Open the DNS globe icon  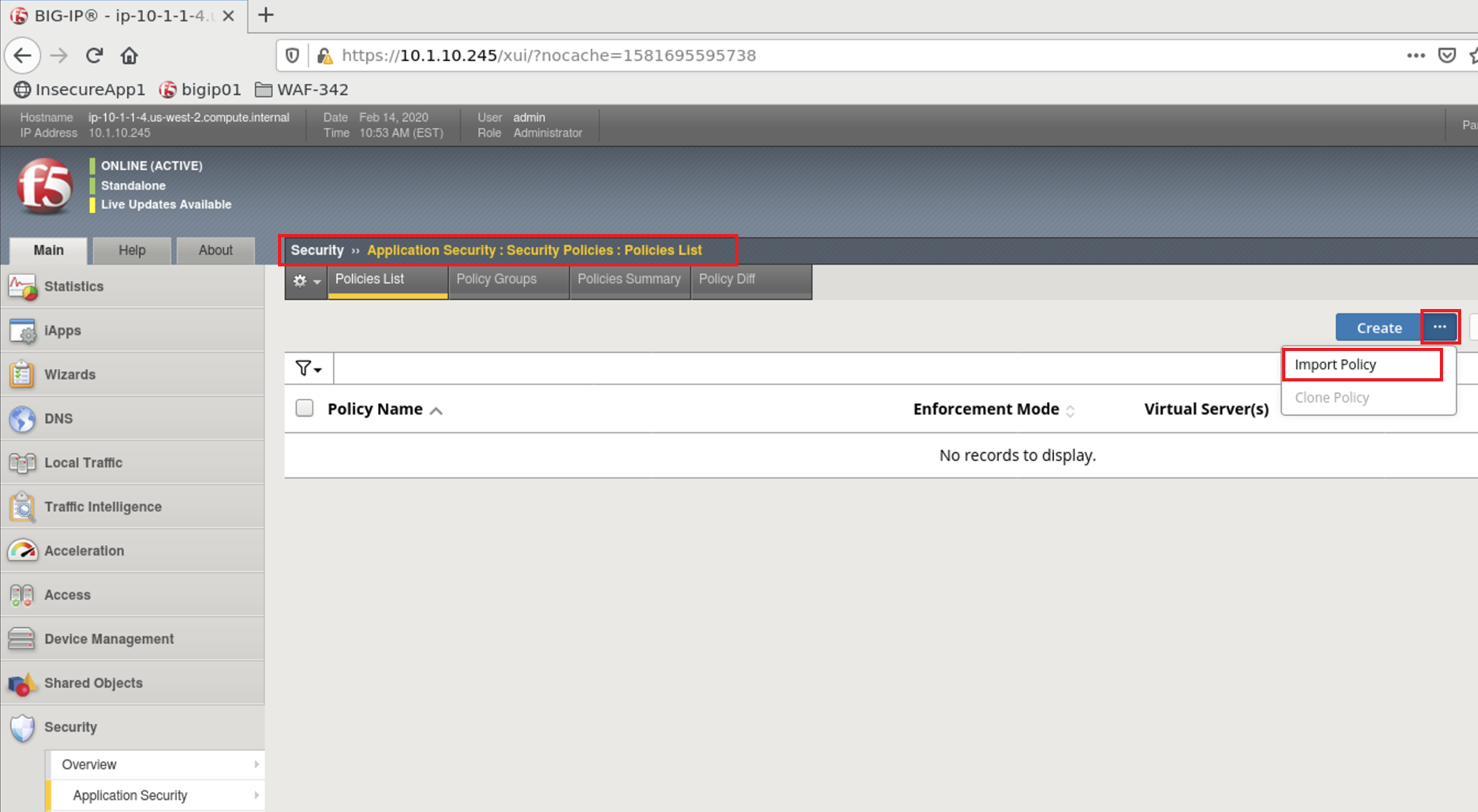pyautogui.click(x=23, y=419)
